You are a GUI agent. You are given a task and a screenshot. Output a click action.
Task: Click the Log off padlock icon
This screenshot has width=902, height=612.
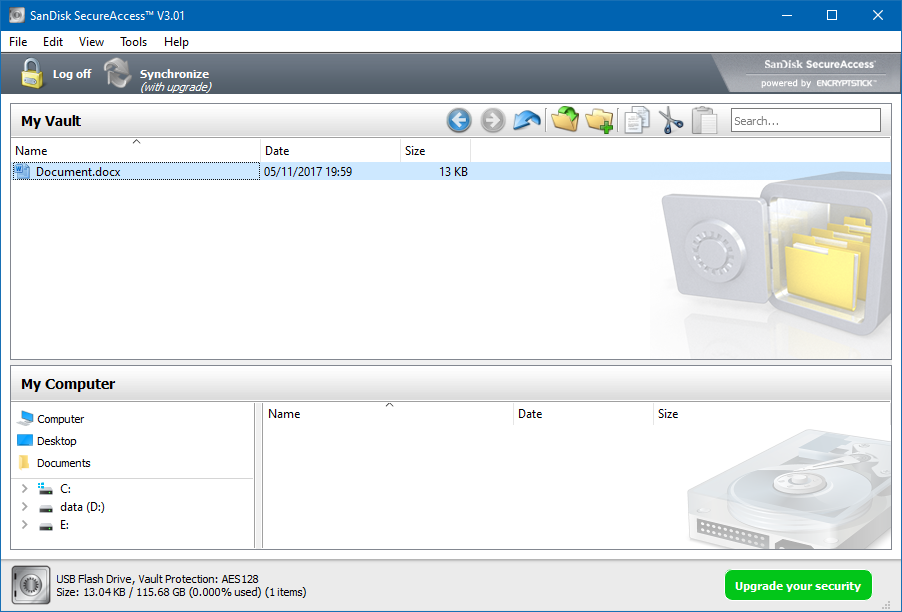click(x=32, y=74)
